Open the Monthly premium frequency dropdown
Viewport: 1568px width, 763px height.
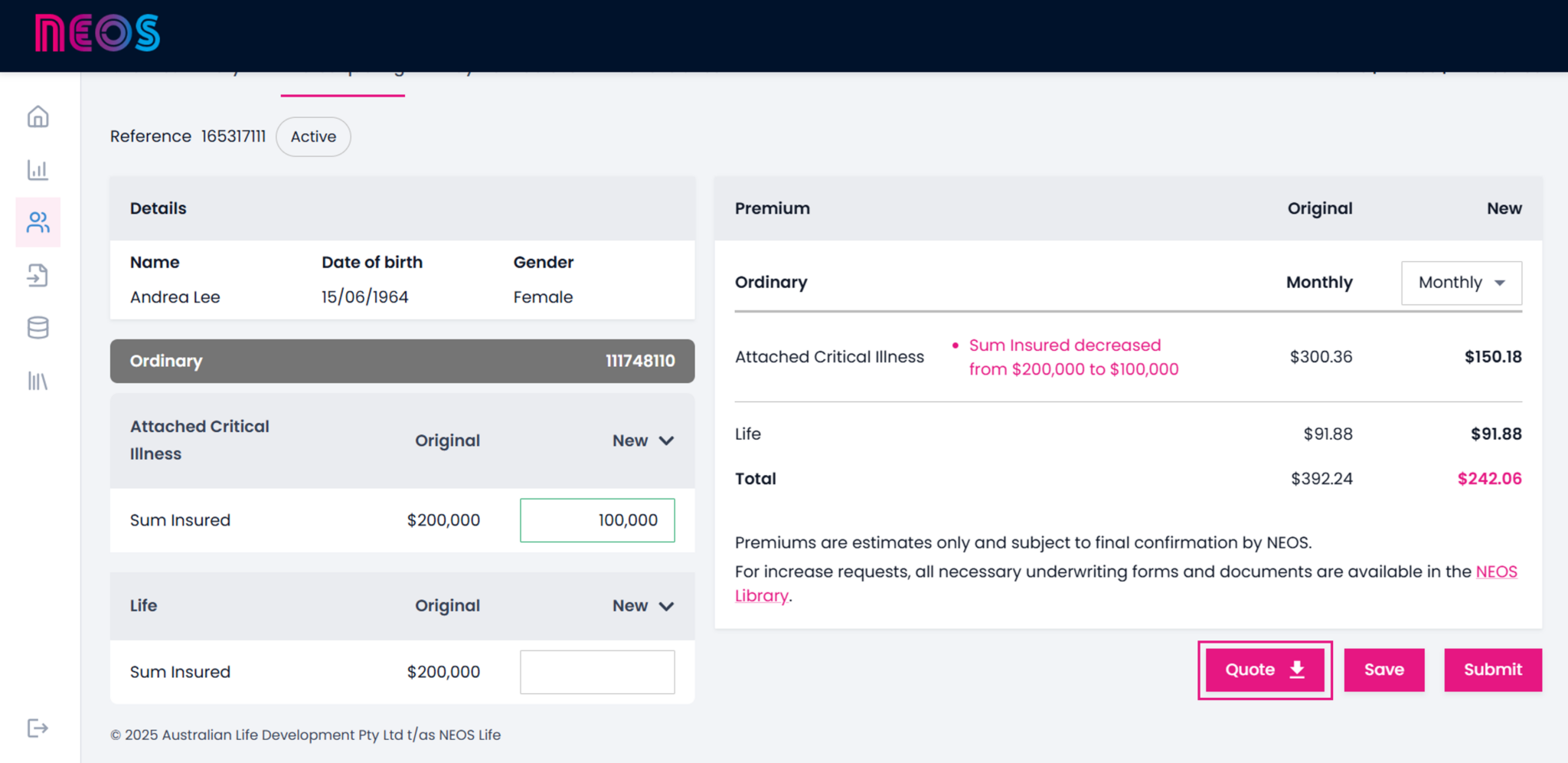[x=1461, y=282]
